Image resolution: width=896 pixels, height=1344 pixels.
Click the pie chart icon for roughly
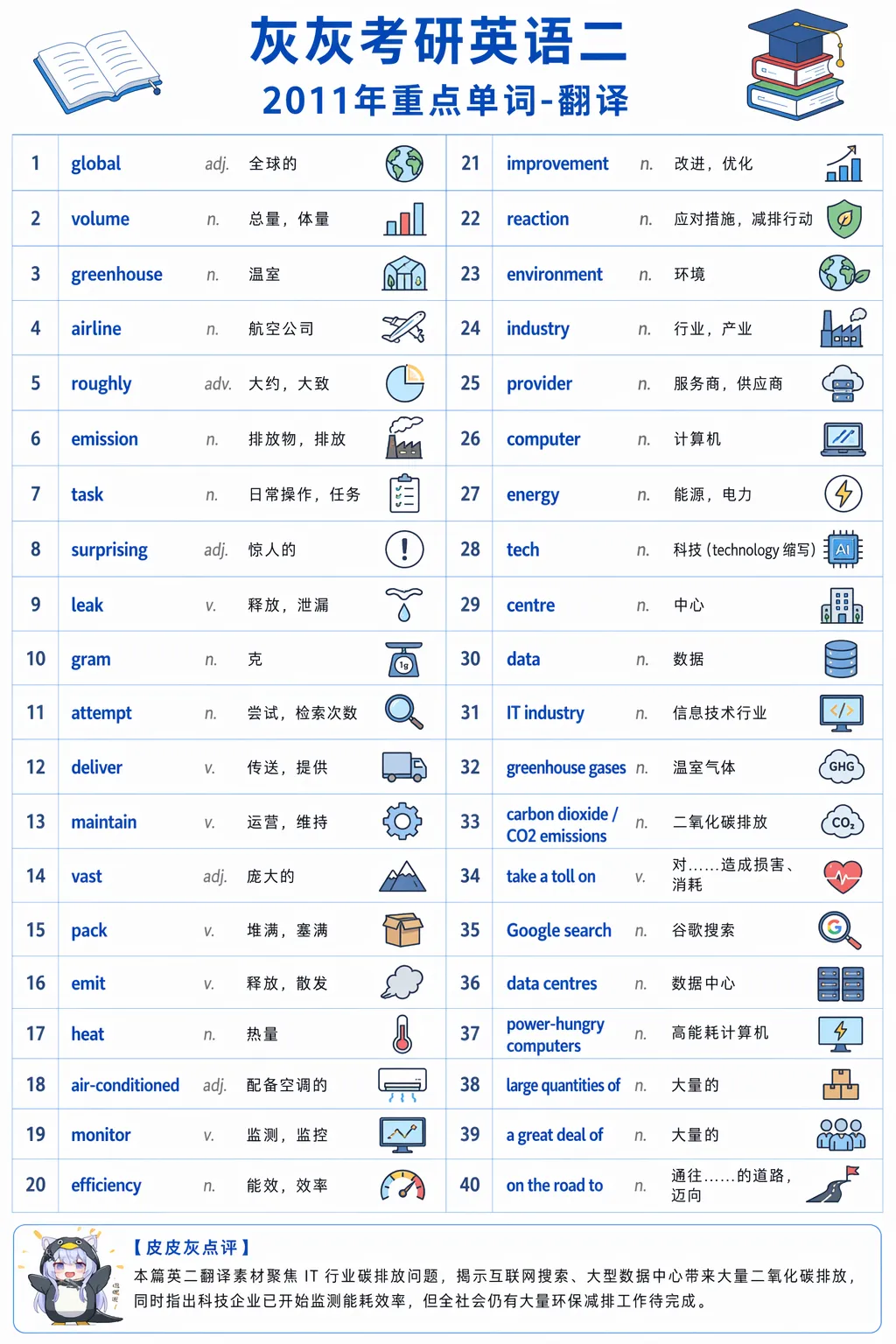pos(404,383)
